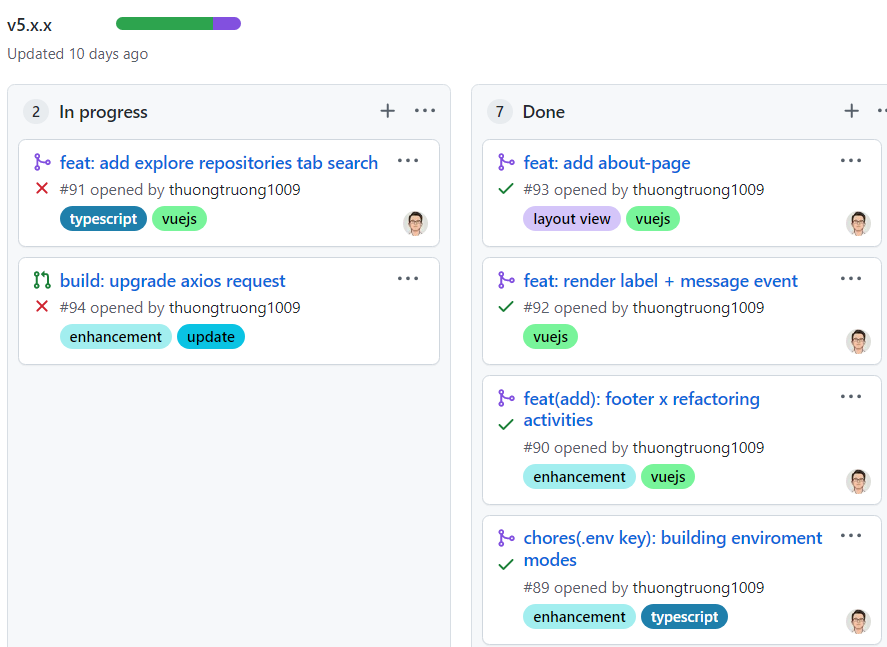The height and width of the screenshot is (647, 887).
Task: Open options menu for upgrade axios card
Action: (x=408, y=279)
